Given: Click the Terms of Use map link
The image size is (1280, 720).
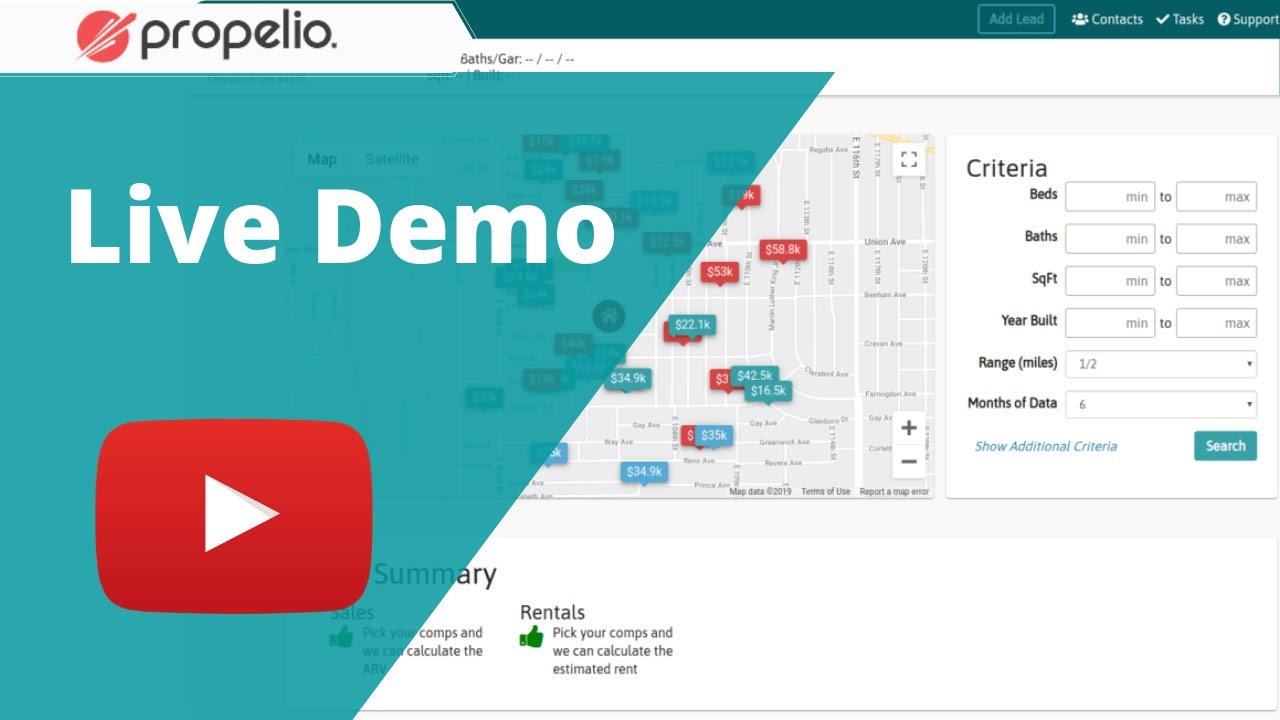Looking at the screenshot, I should click(826, 492).
